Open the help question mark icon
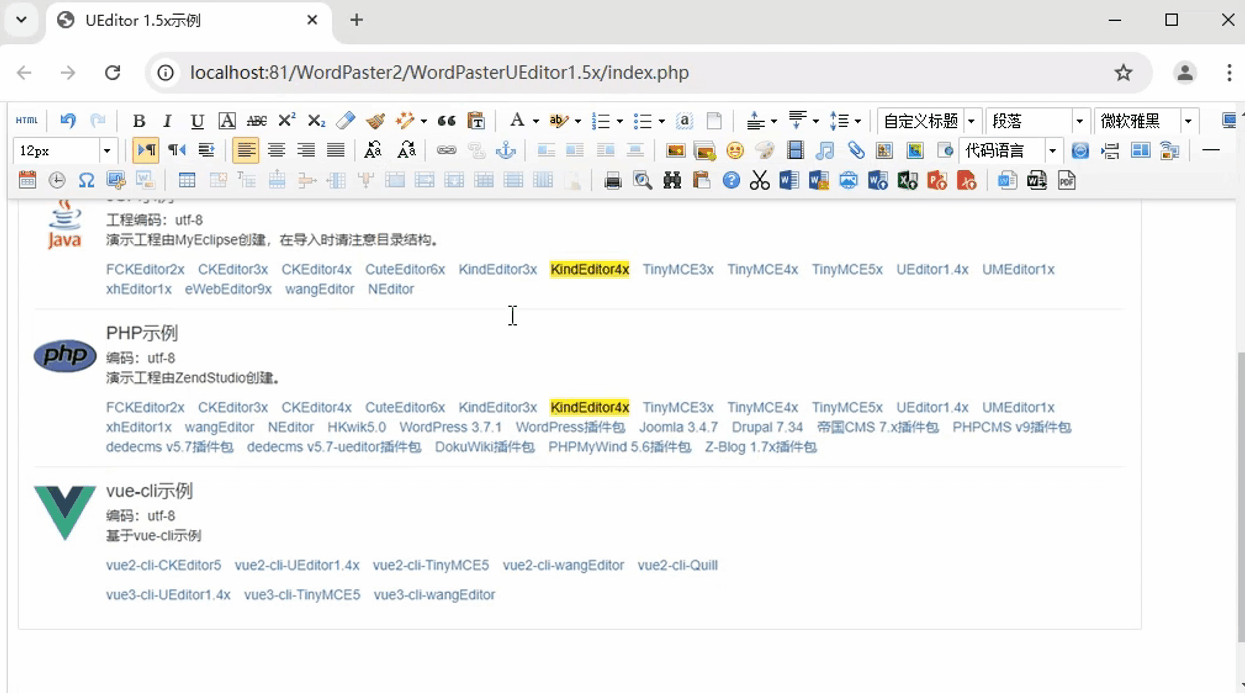This screenshot has height=693, width=1245. 731,181
